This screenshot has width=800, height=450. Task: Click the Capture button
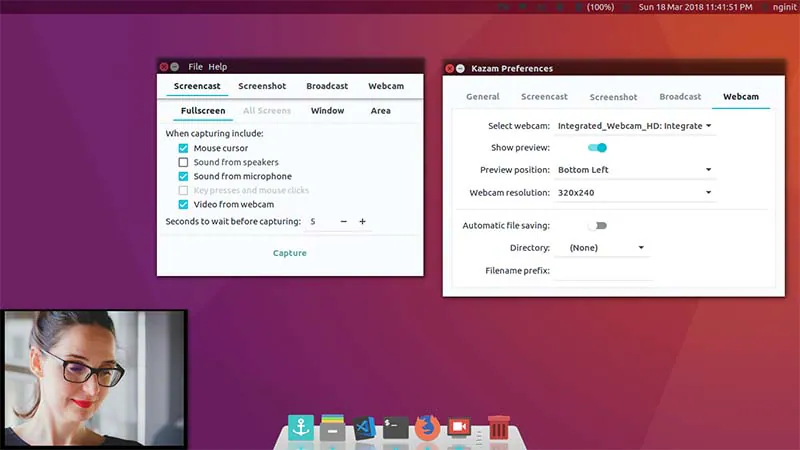pyautogui.click(x=289, y=253)
